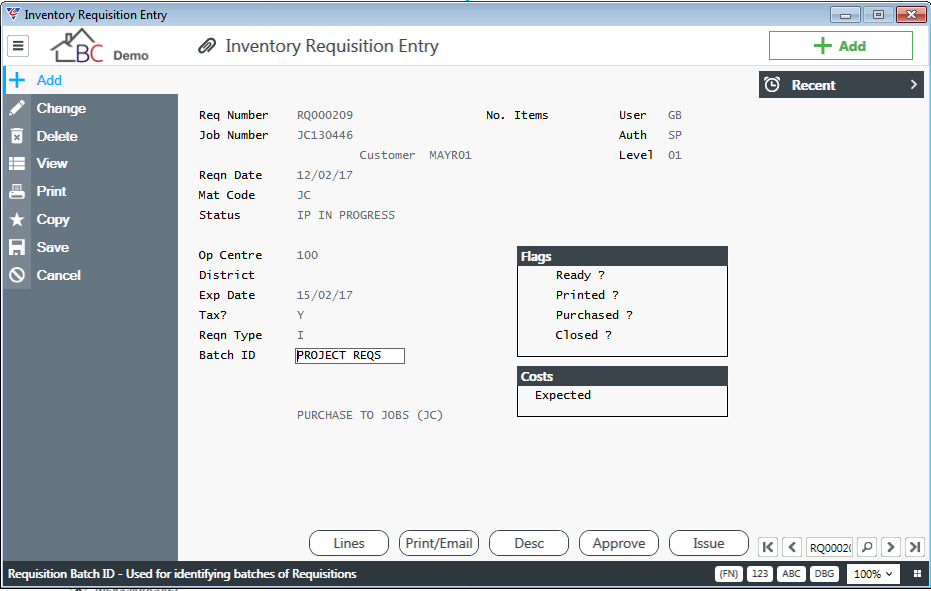Viewport: 931px width, 591px height.
Task: Click the Req Number value RQ000209
Action: [x=325, y=115]
